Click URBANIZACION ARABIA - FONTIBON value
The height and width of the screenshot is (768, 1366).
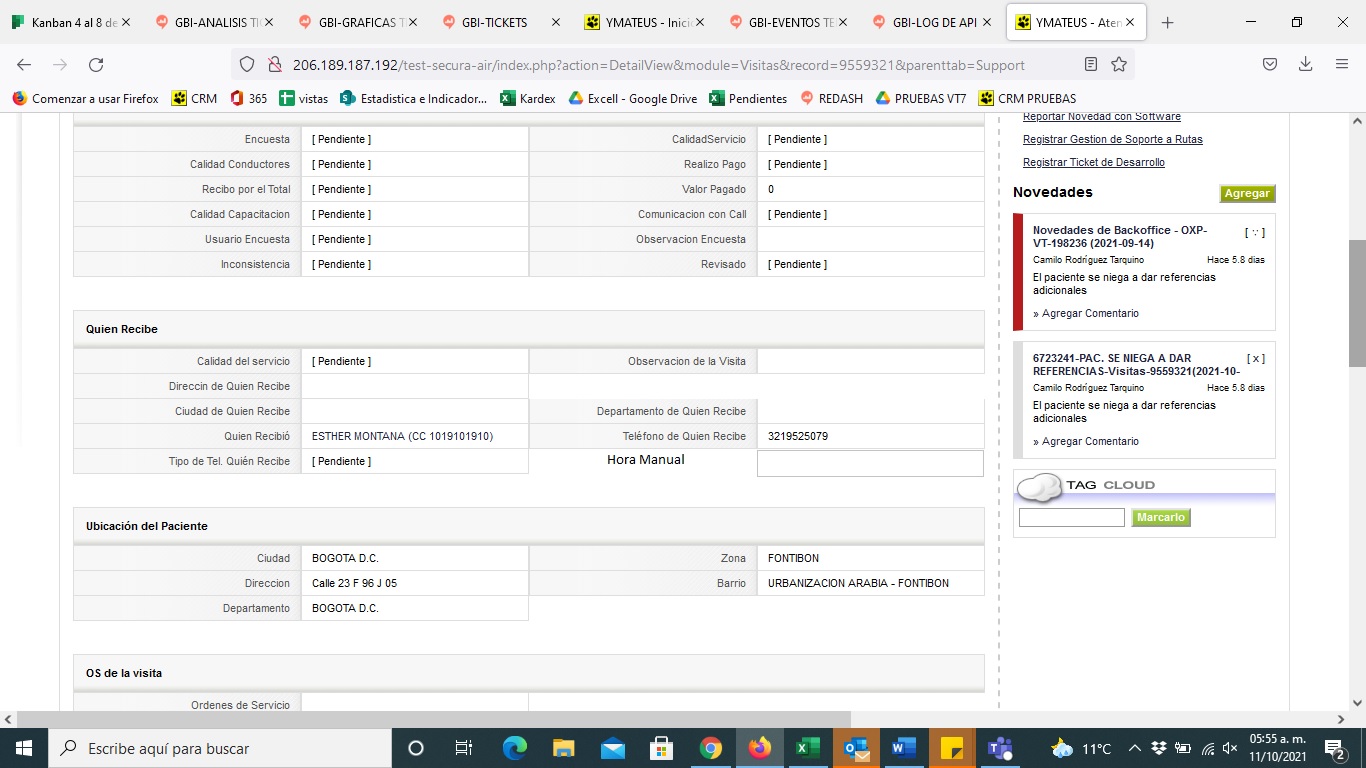point(858,584)
